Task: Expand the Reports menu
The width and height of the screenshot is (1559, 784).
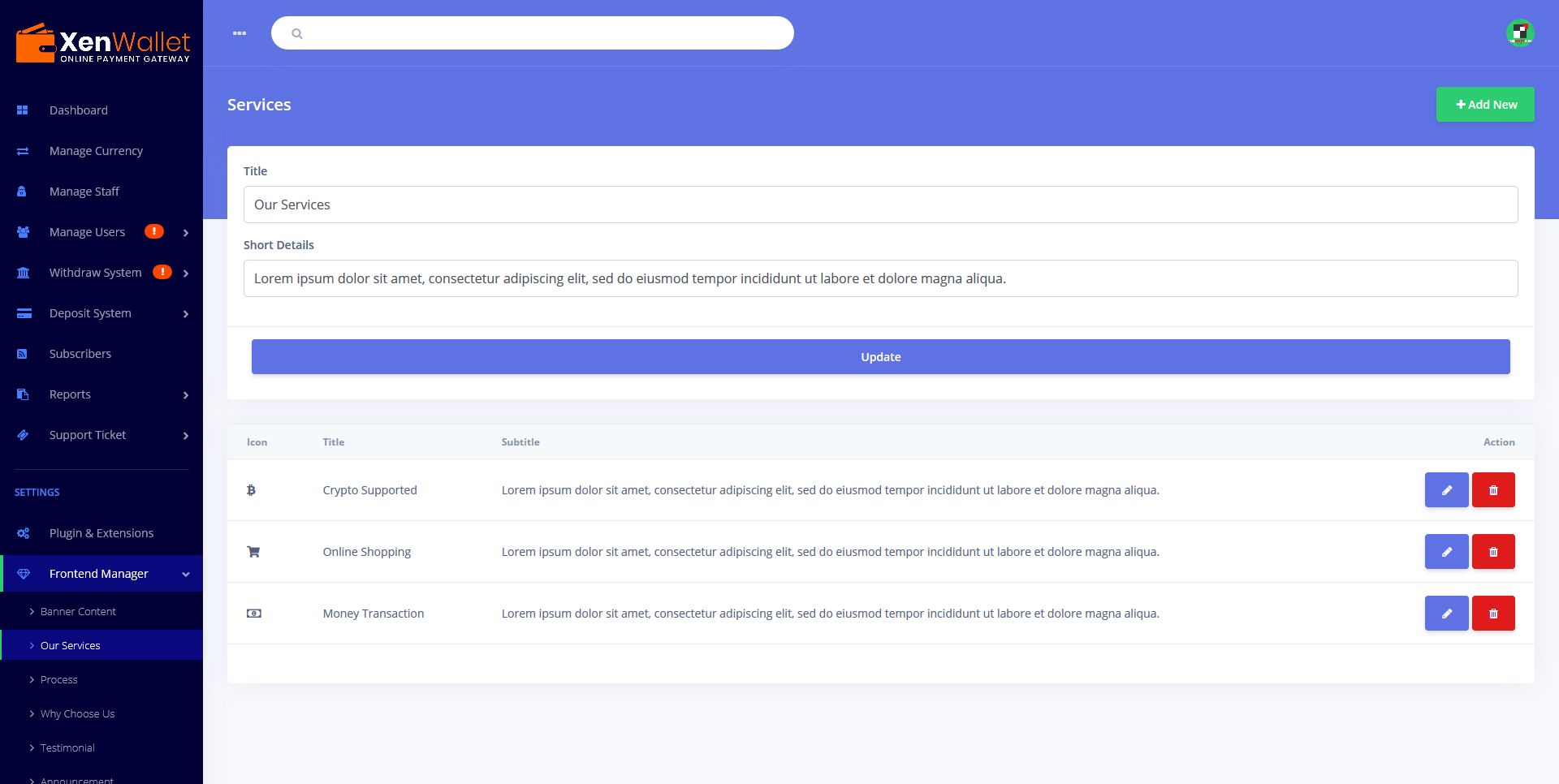Action: click(x=101, y=394)
